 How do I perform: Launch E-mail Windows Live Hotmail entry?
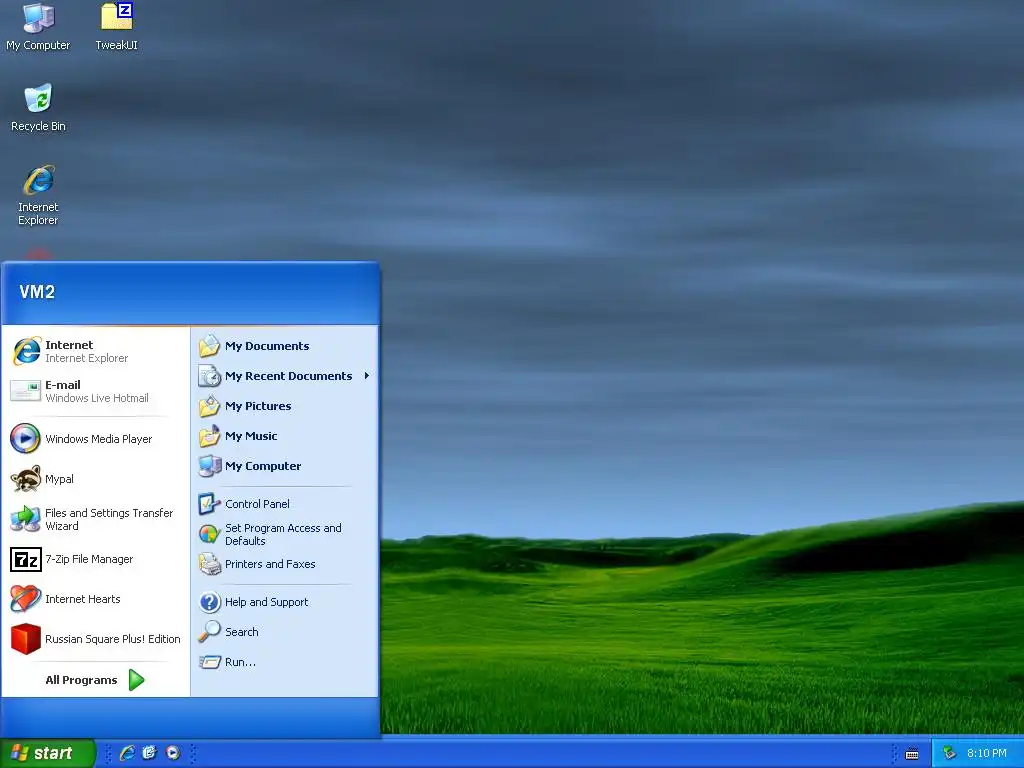[95, 391]
